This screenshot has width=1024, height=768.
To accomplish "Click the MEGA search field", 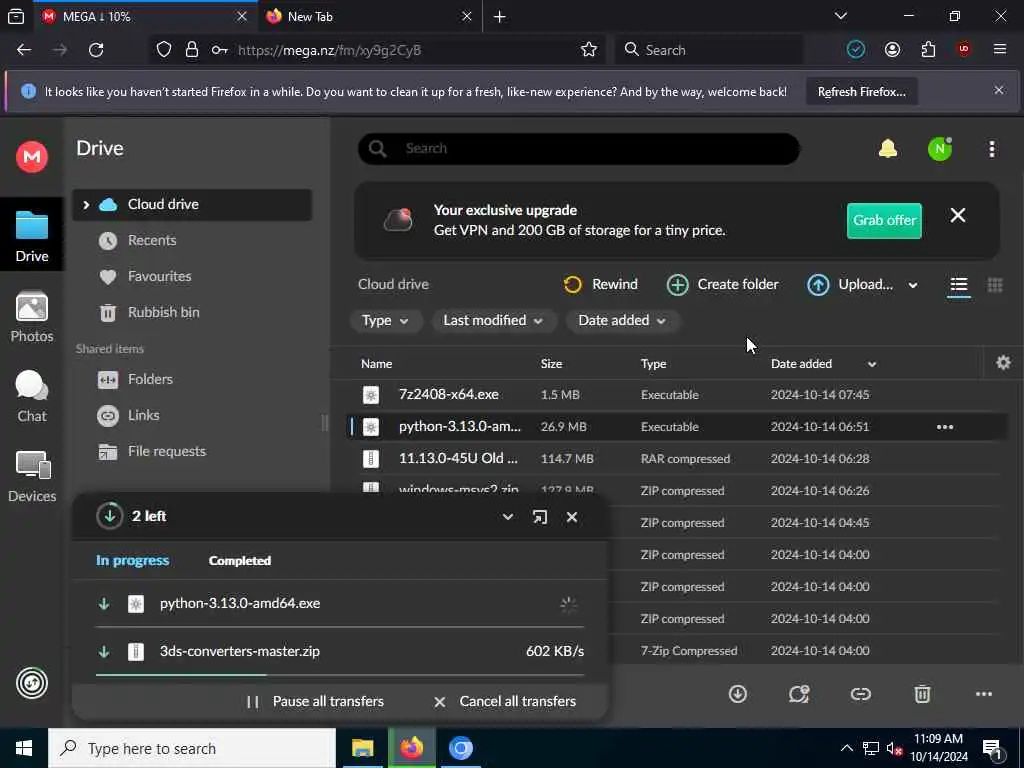I will coord(579,149).
